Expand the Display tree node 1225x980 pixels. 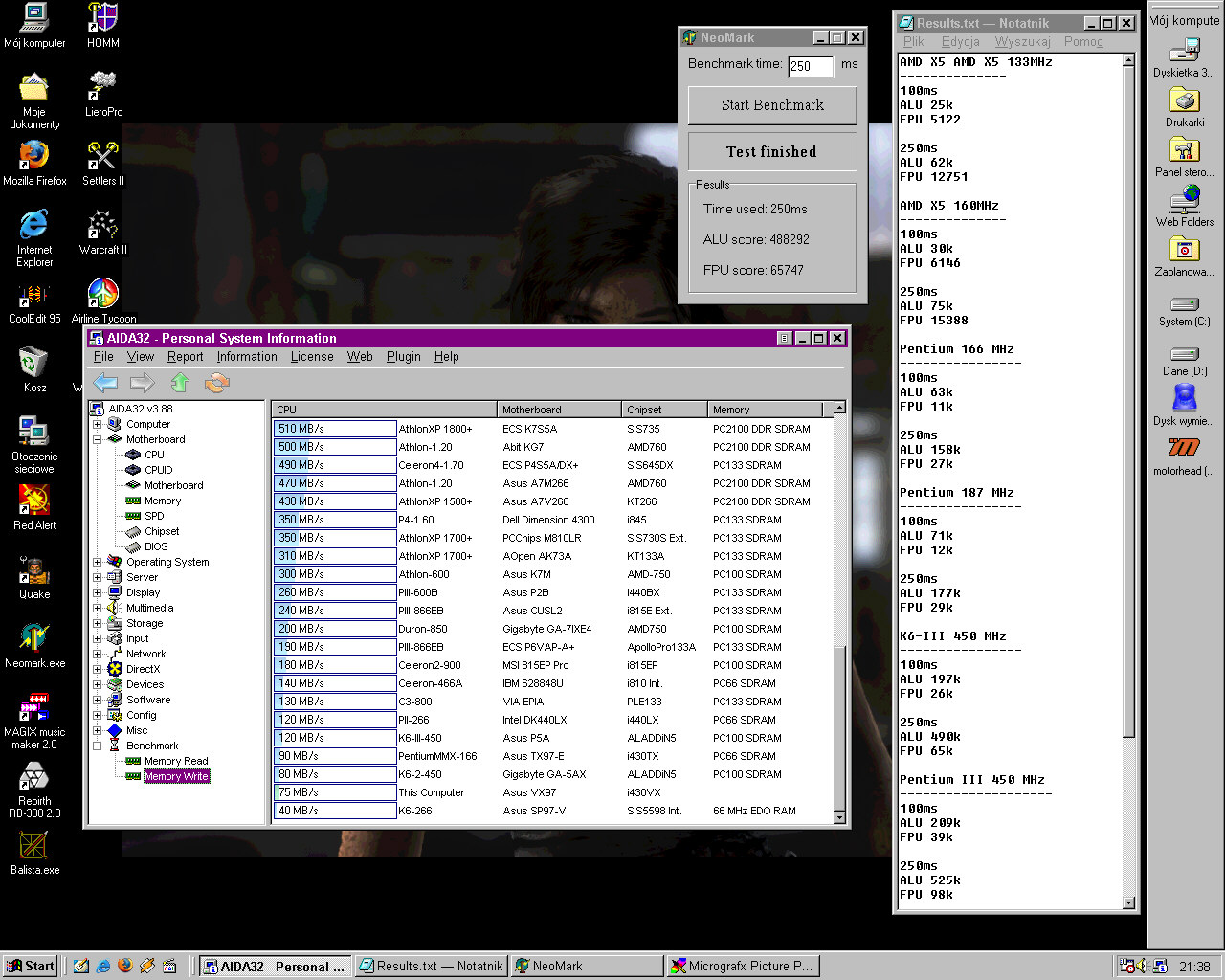[97, 592]
